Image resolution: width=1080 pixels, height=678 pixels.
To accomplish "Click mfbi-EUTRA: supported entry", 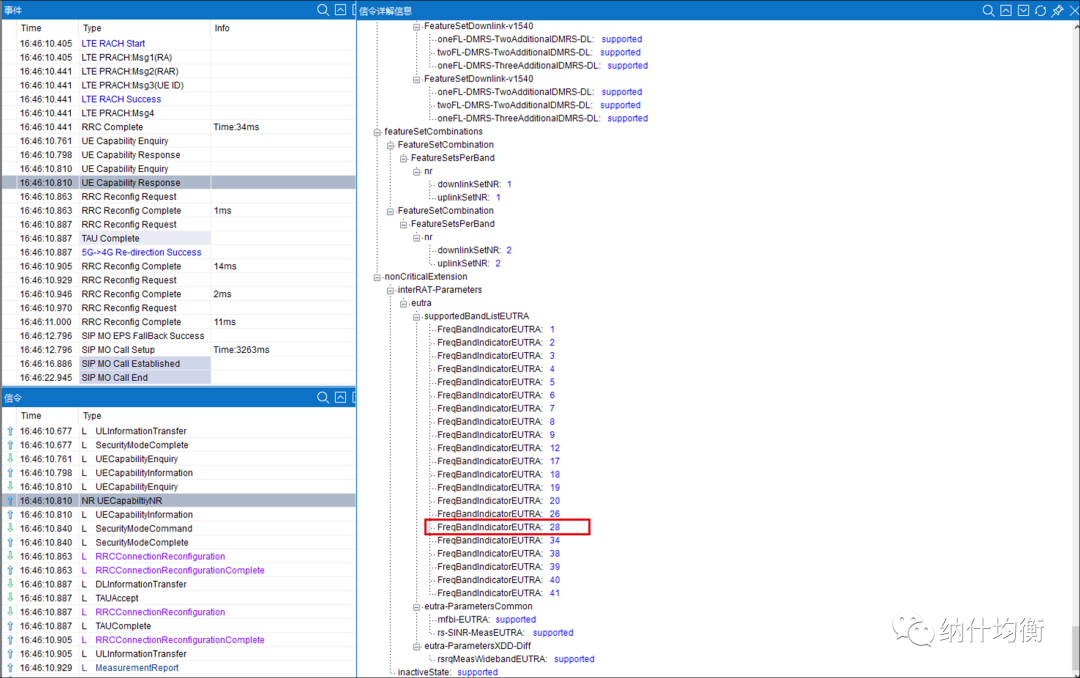I will point(486,619).
